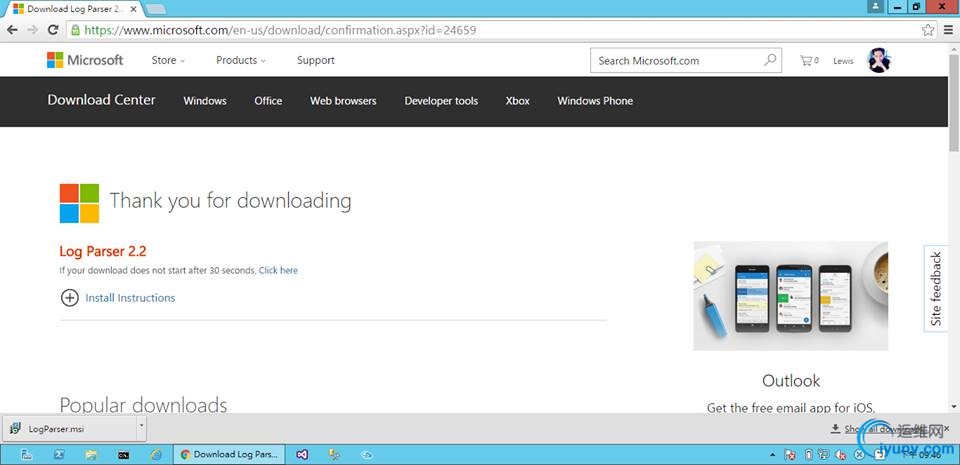This screenshot has height=465, width=960.
Task: Select Developer tools category
Action: point(441,101)
